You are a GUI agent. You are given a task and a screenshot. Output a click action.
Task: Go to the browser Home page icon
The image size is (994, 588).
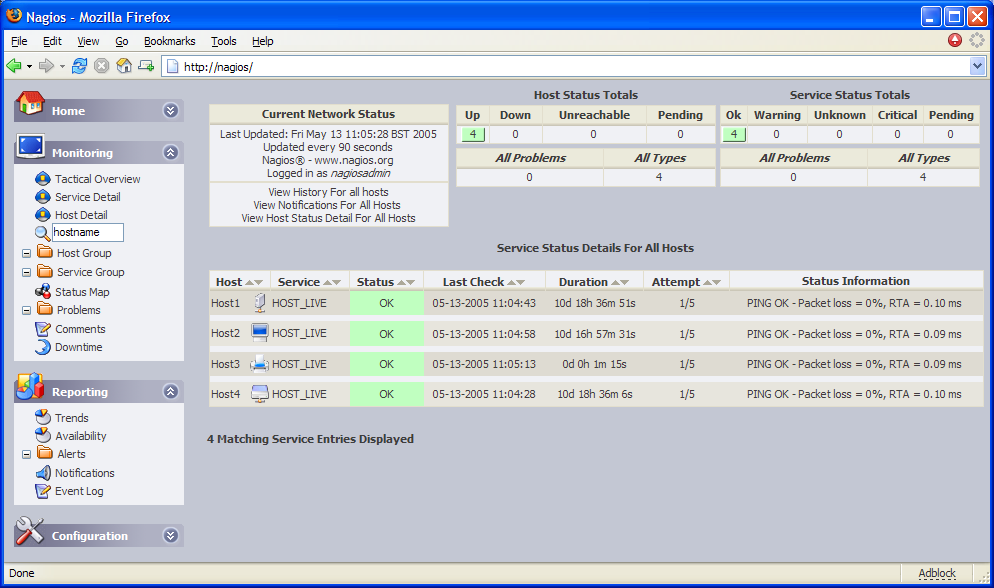[x=124, y=66]
